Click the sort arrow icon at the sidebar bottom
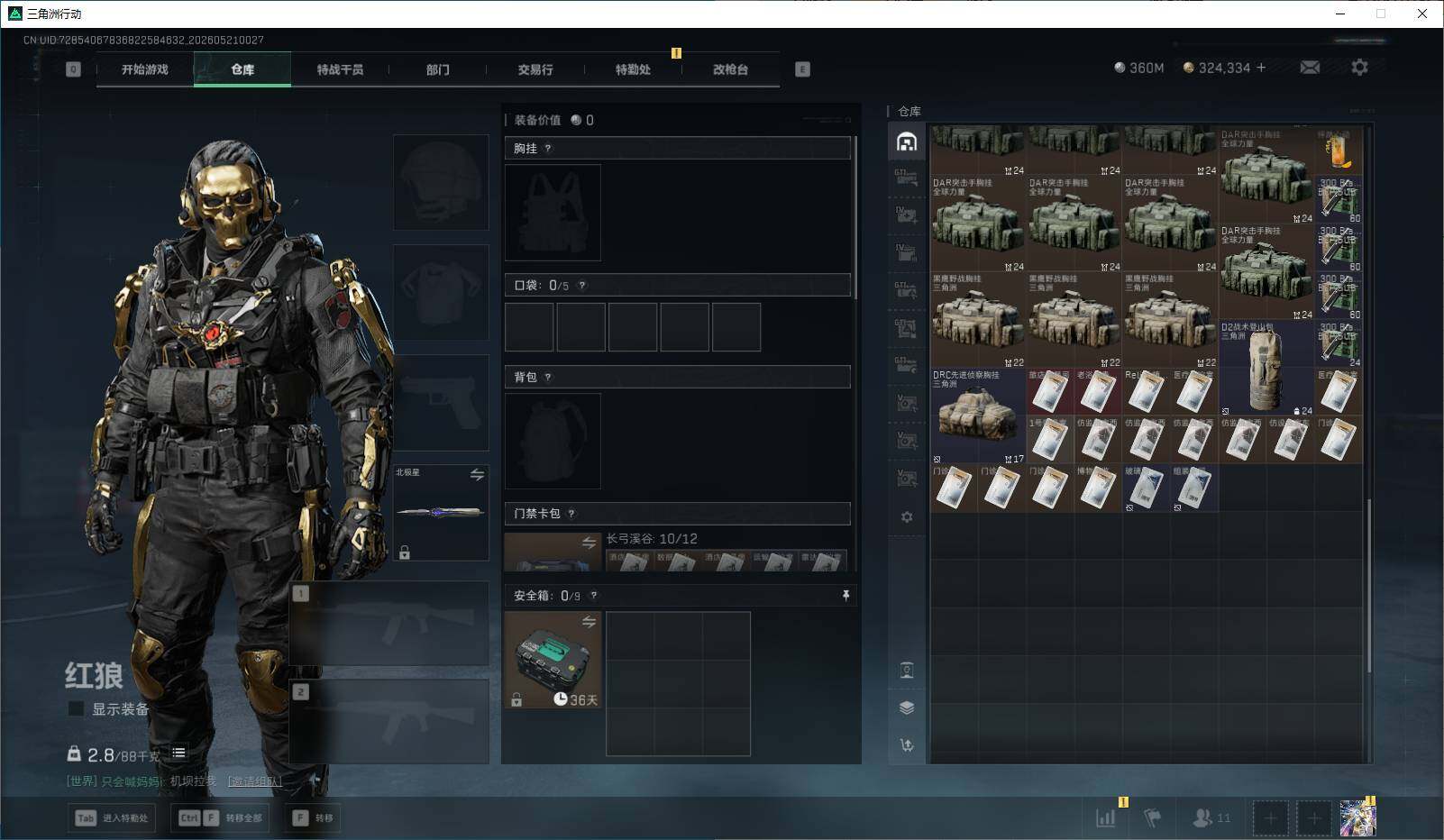The height and width of the screenshot is (840, 1444). click(907, 744)
